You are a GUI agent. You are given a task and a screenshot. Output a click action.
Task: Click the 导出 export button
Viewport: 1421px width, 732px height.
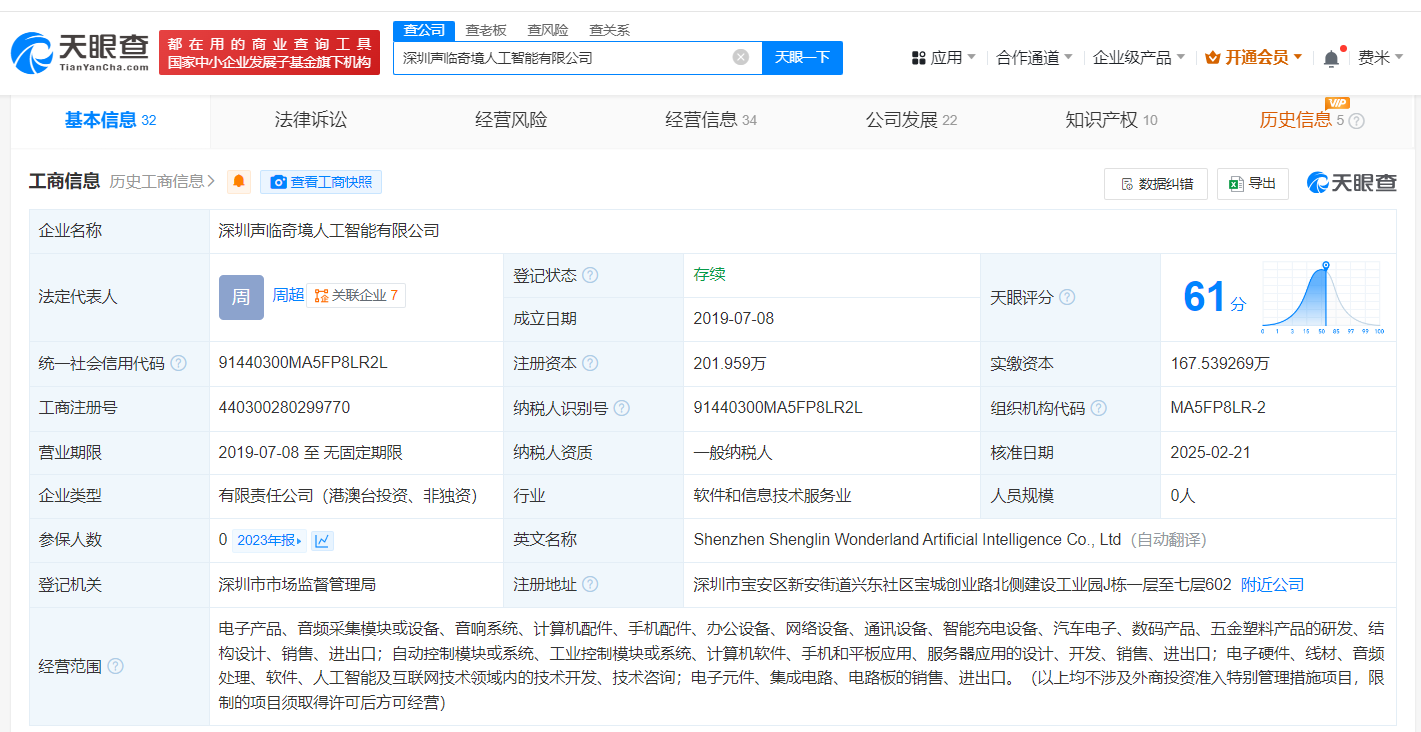point(1252,183)
